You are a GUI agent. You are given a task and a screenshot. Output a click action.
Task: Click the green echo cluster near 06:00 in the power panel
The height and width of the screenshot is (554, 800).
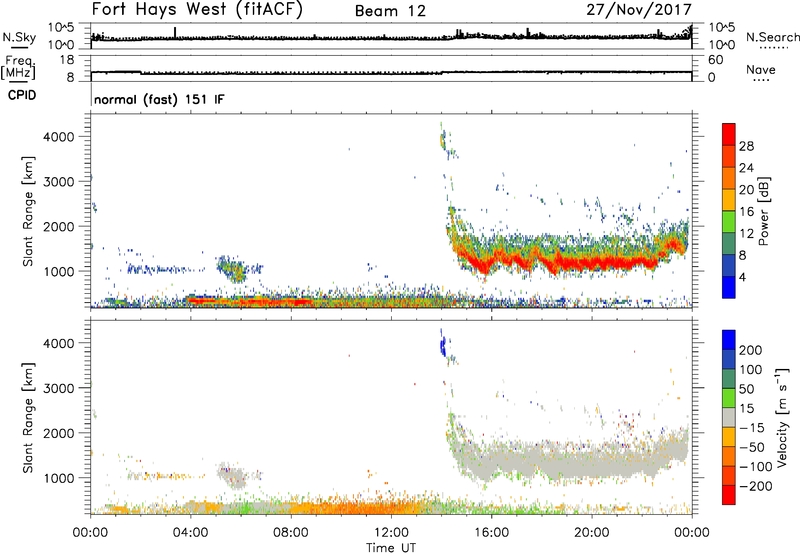click(234, 269)
